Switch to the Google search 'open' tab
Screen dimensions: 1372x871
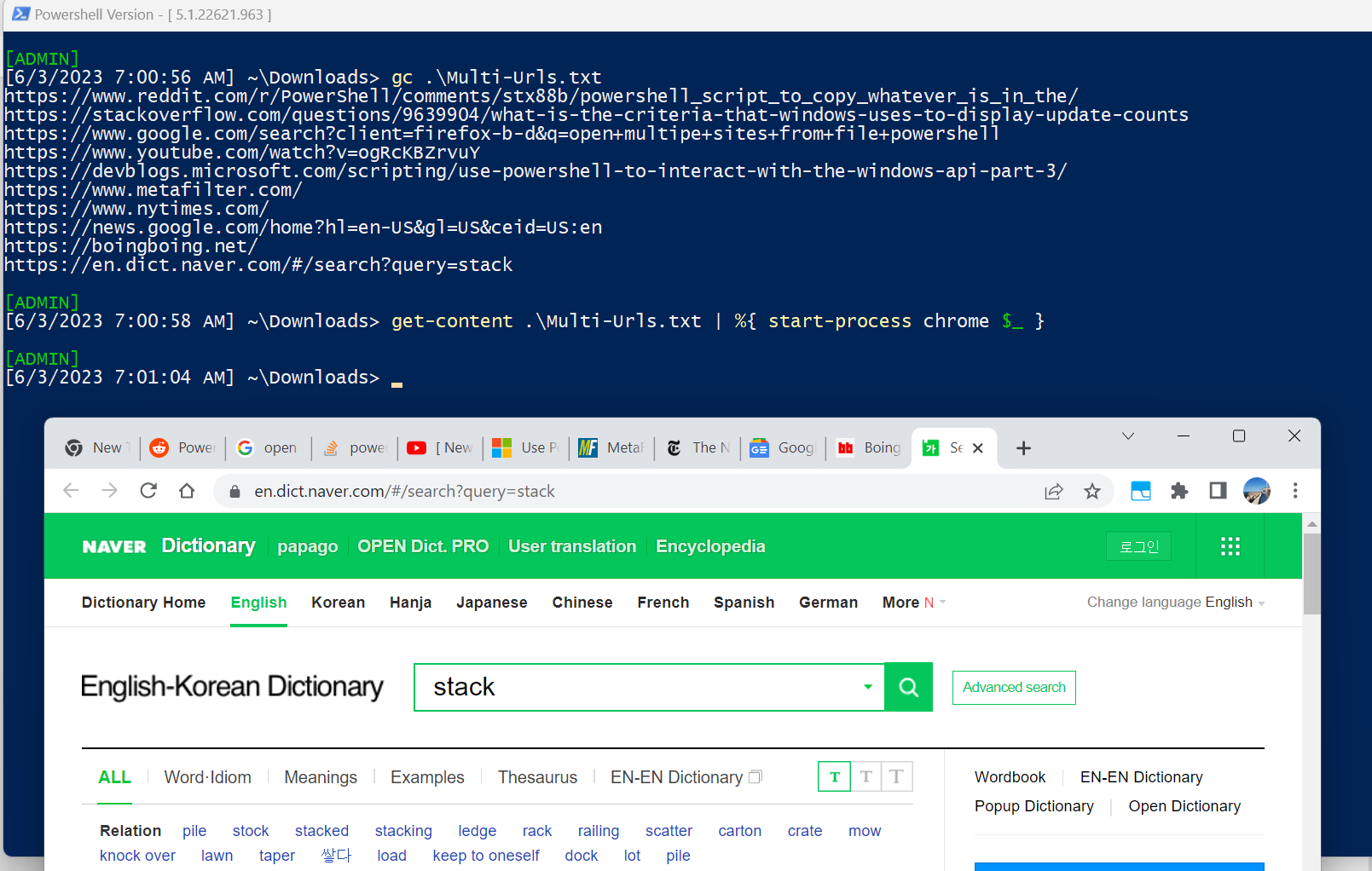[x=268, y=448]
